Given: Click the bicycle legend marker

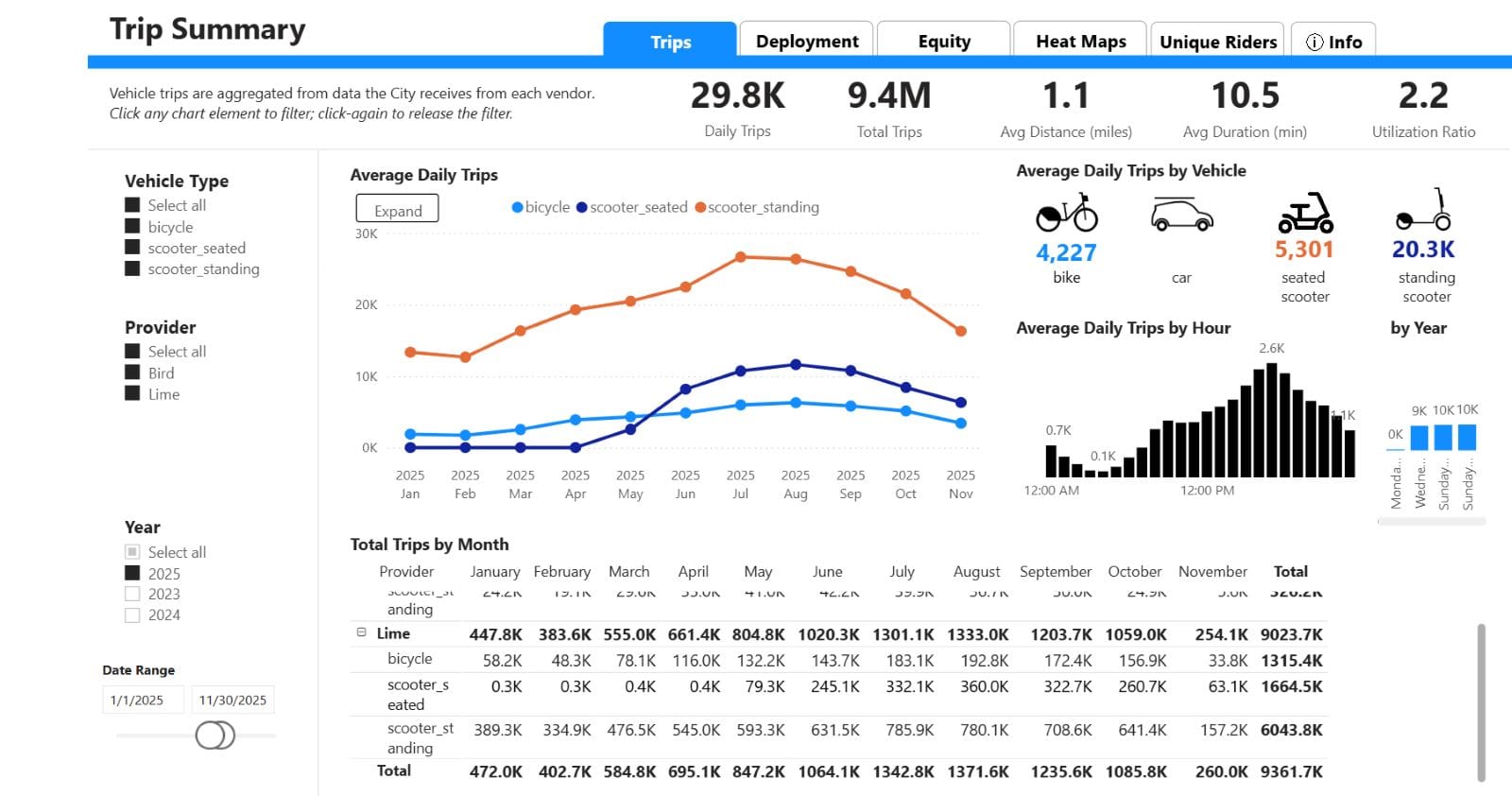Looking at the screenshot, I should pyautogui.click(x=517, y=207).
